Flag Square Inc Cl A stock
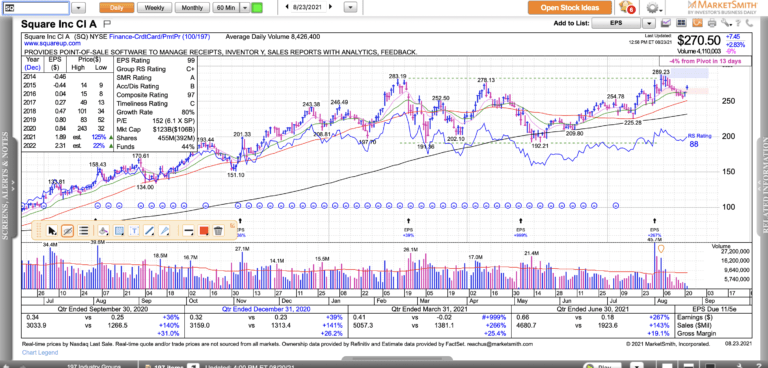 108,23
